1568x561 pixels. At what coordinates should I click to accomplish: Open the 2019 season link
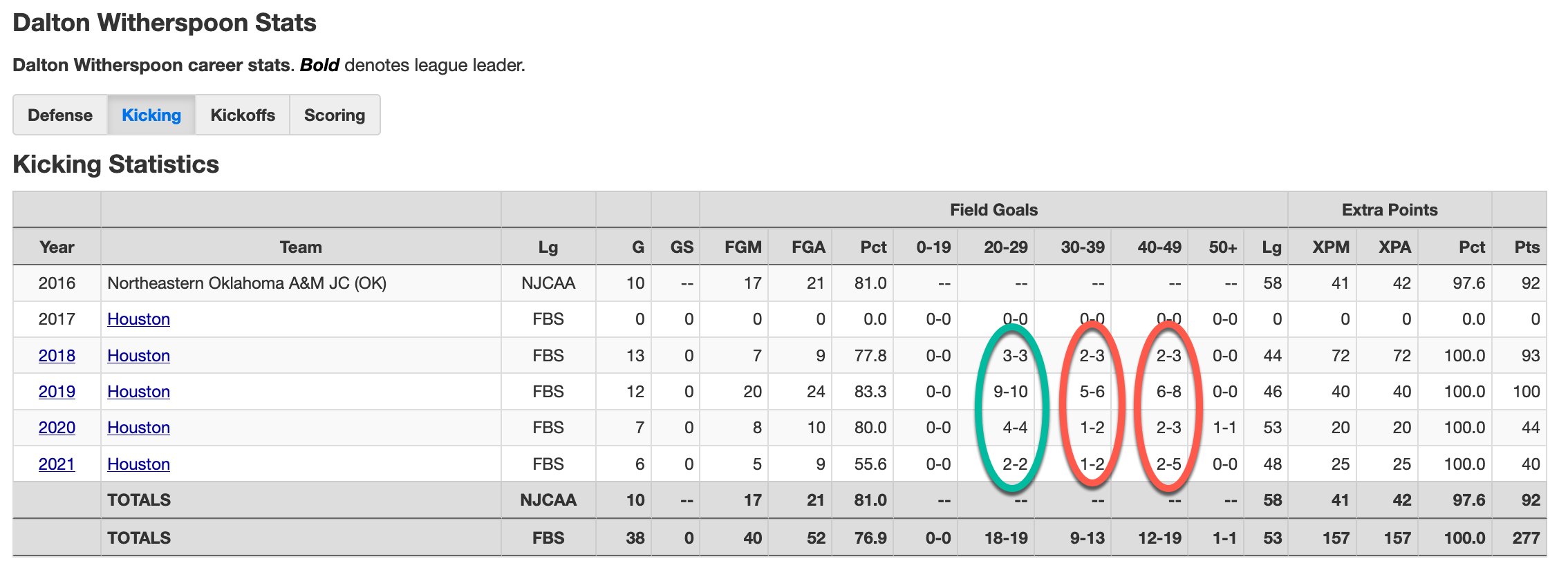(57, 391)
